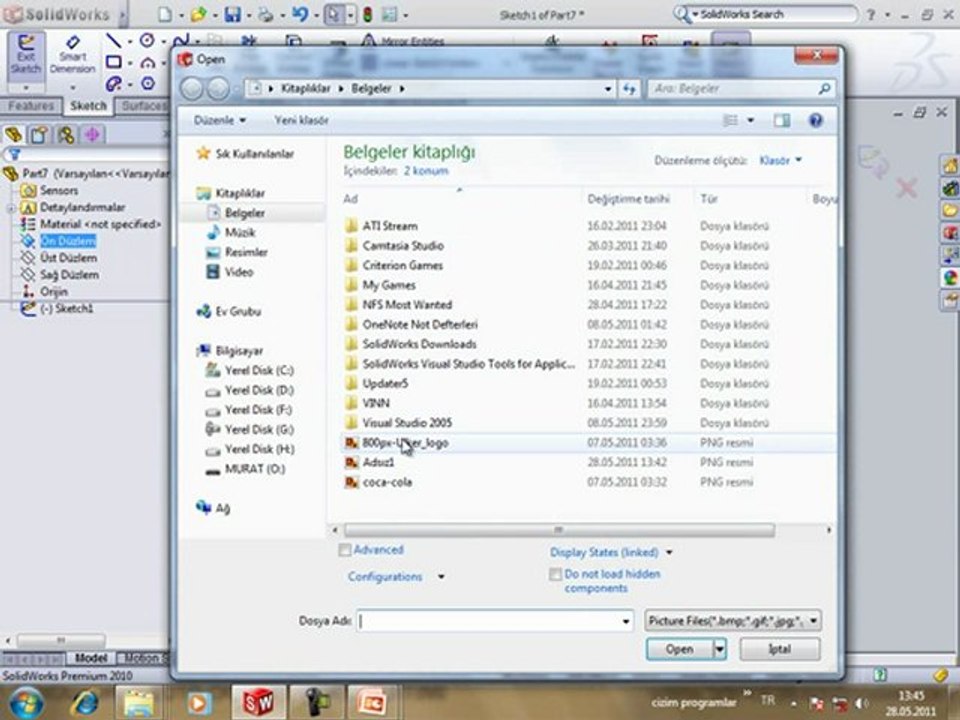Switch to the Sketch tab
Viewport: 960px width, 720px height.
pos(88,106)
